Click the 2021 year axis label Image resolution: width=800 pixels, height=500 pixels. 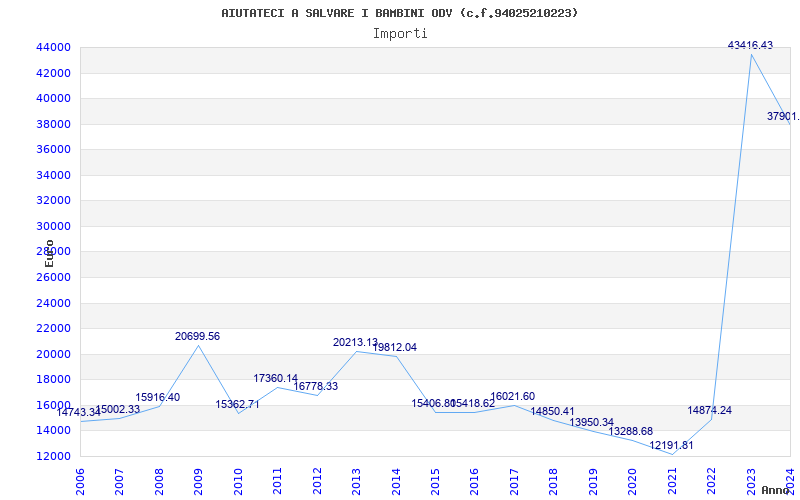pos(672,482)
